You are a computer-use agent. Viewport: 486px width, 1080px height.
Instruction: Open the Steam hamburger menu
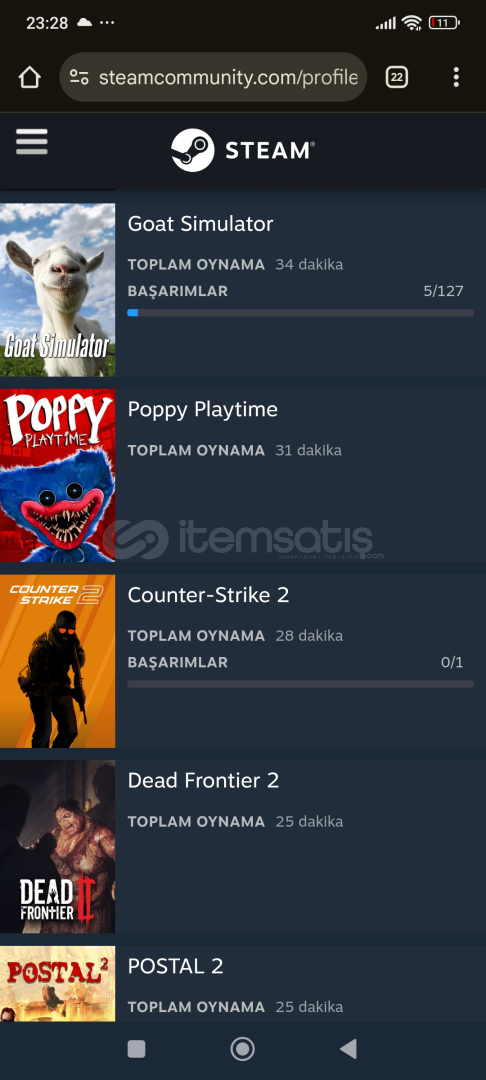(32, 142)
